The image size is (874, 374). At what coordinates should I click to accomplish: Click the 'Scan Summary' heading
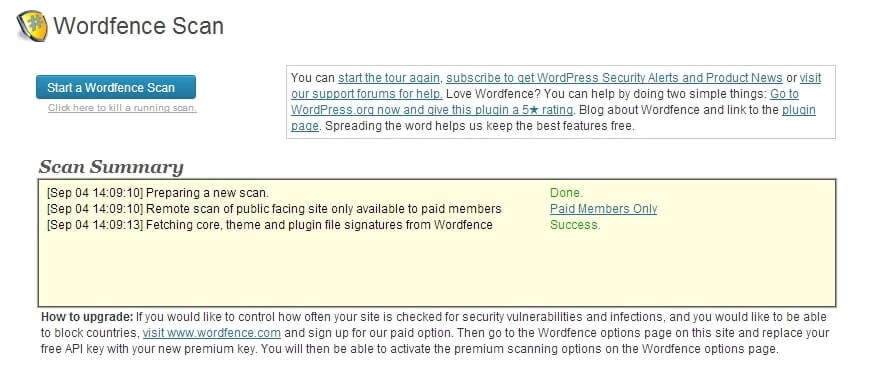tap(111, 167)
